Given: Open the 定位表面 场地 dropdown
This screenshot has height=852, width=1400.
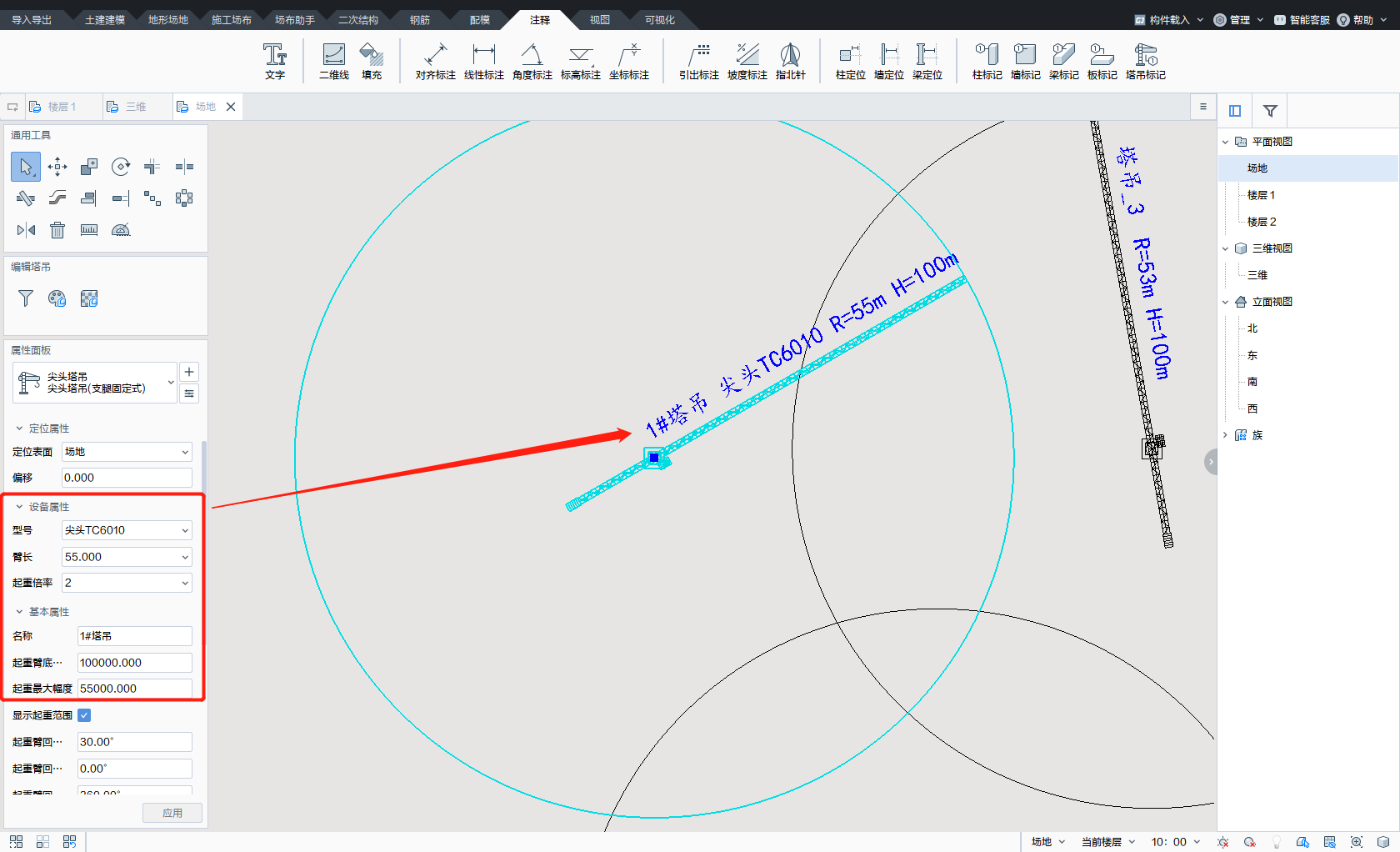Looking at the screenshot, I should pos(127,452).
